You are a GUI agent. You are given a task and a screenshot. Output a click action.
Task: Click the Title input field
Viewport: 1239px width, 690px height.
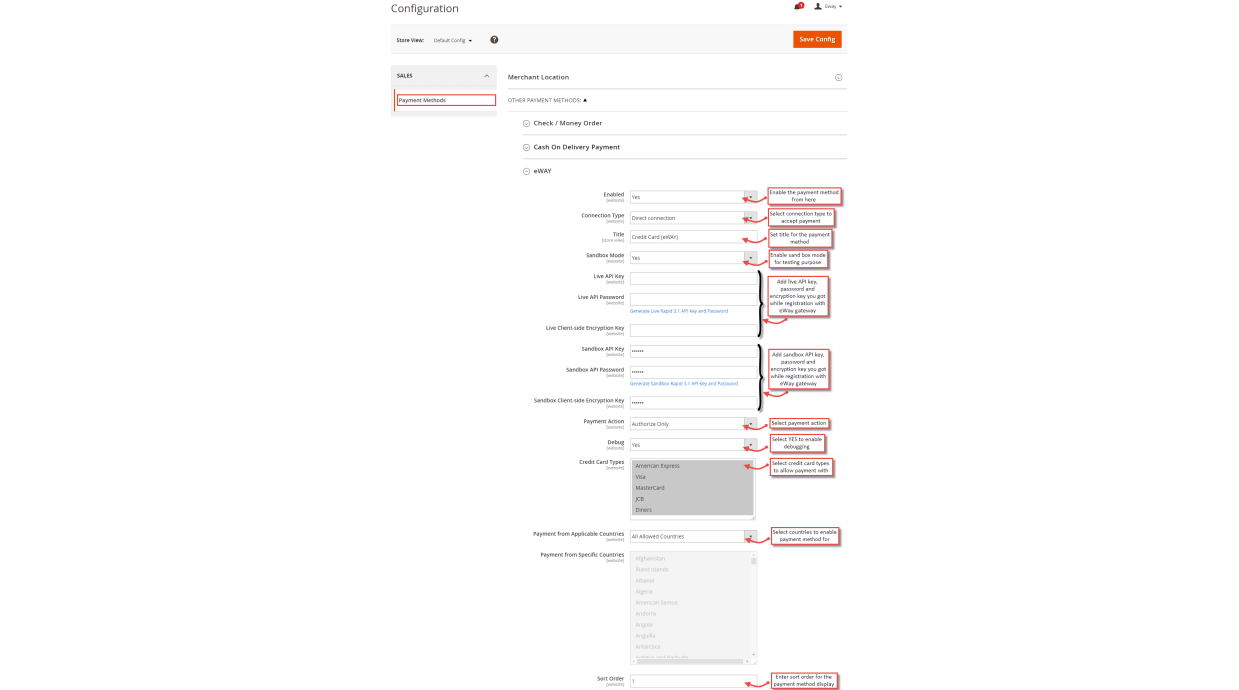click(693, 237)
